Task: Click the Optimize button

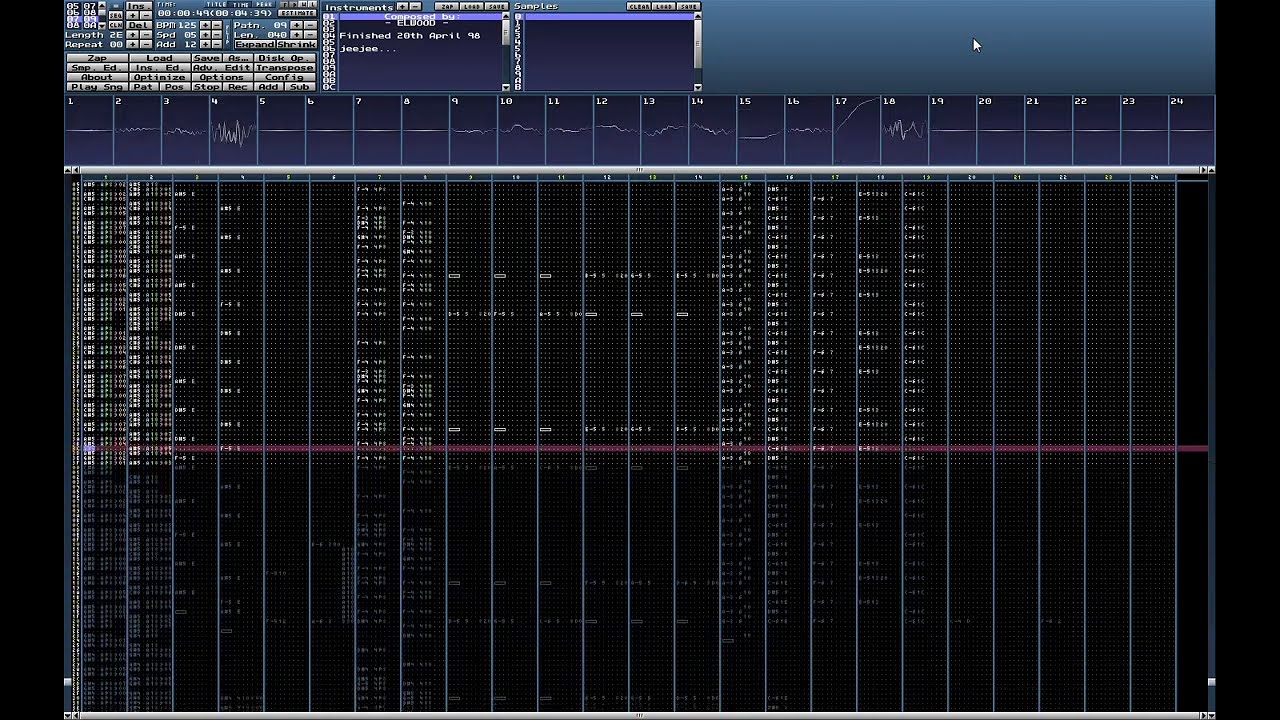Action: [160, 77]
